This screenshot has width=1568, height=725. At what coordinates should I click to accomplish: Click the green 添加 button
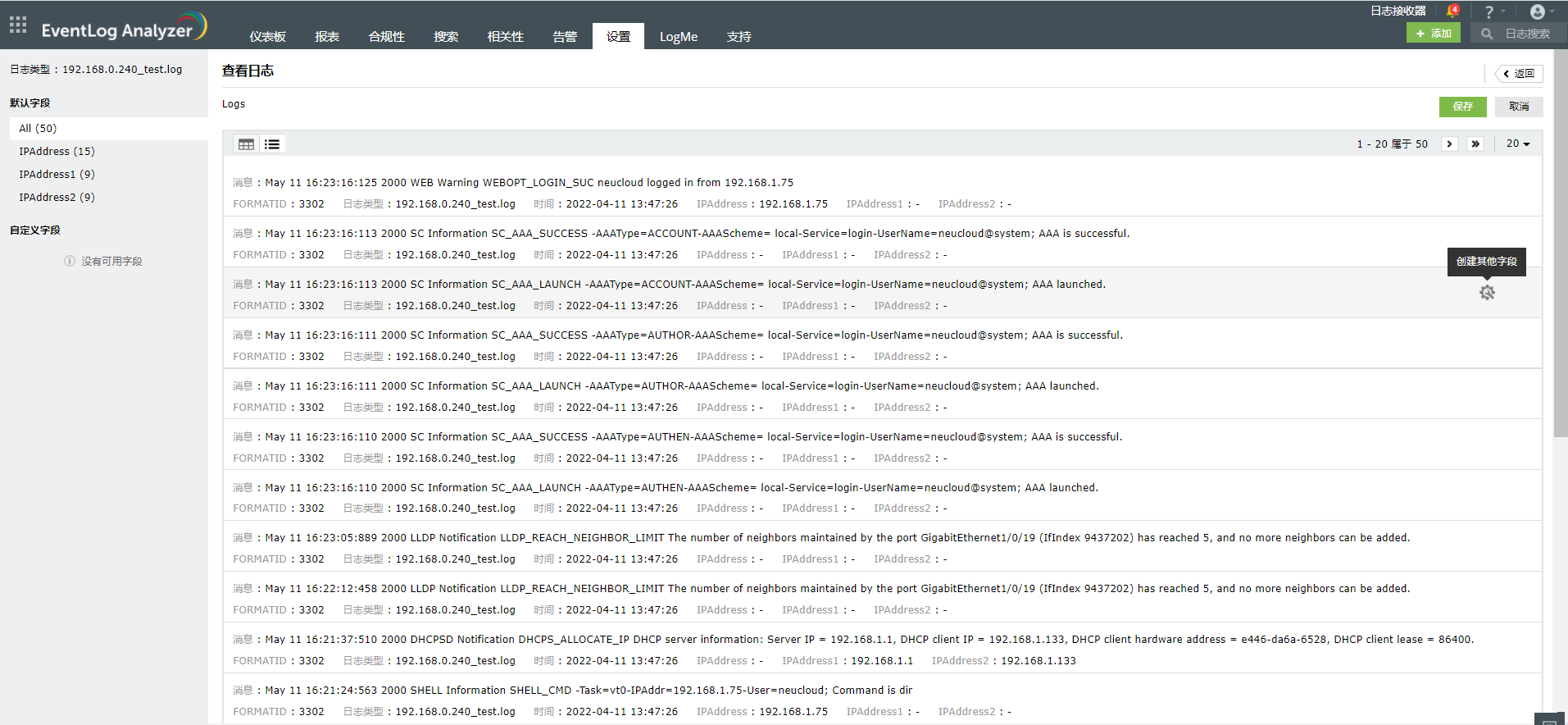point(1434,34)
